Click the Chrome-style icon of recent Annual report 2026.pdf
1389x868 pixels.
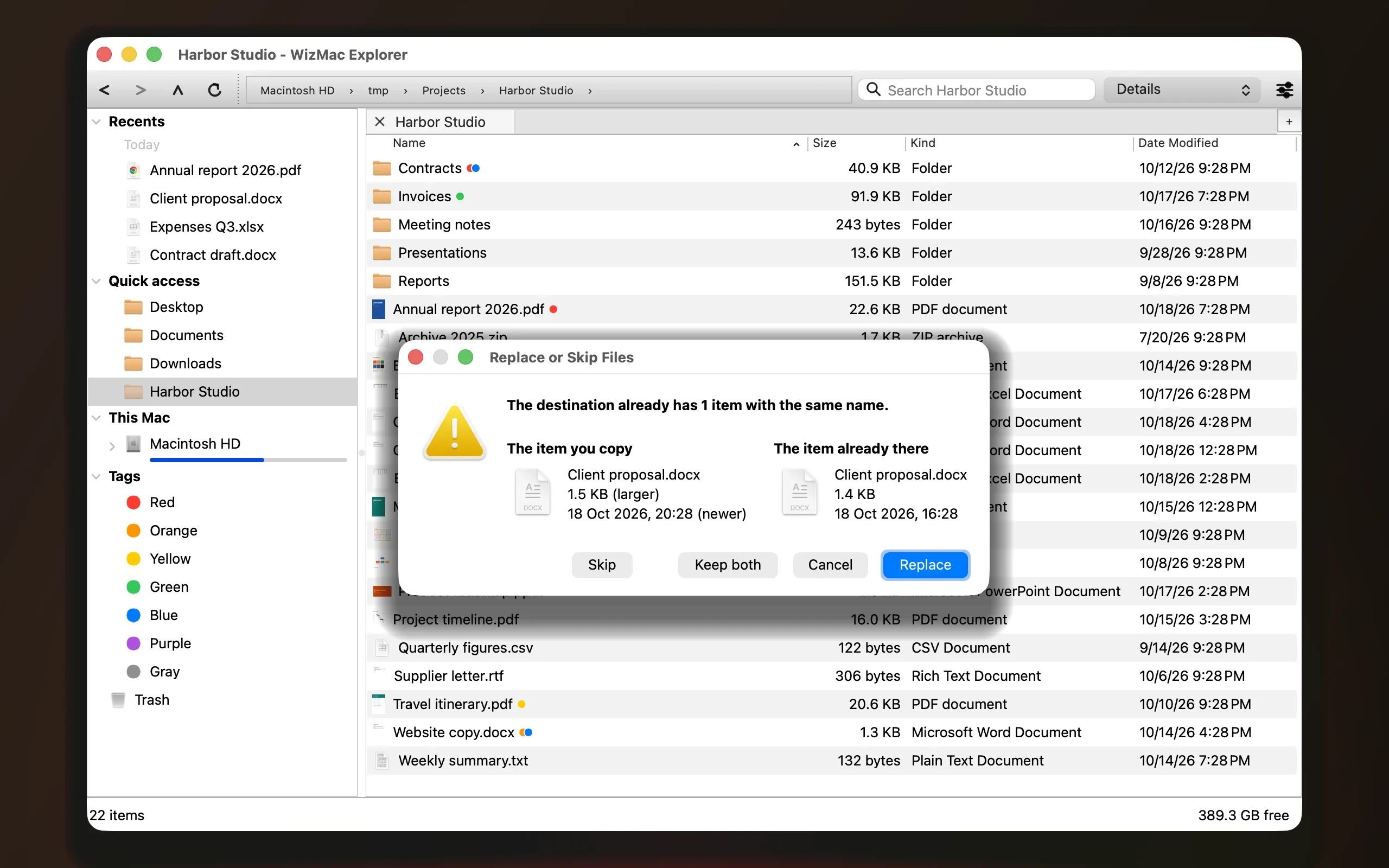pos(133,170)
